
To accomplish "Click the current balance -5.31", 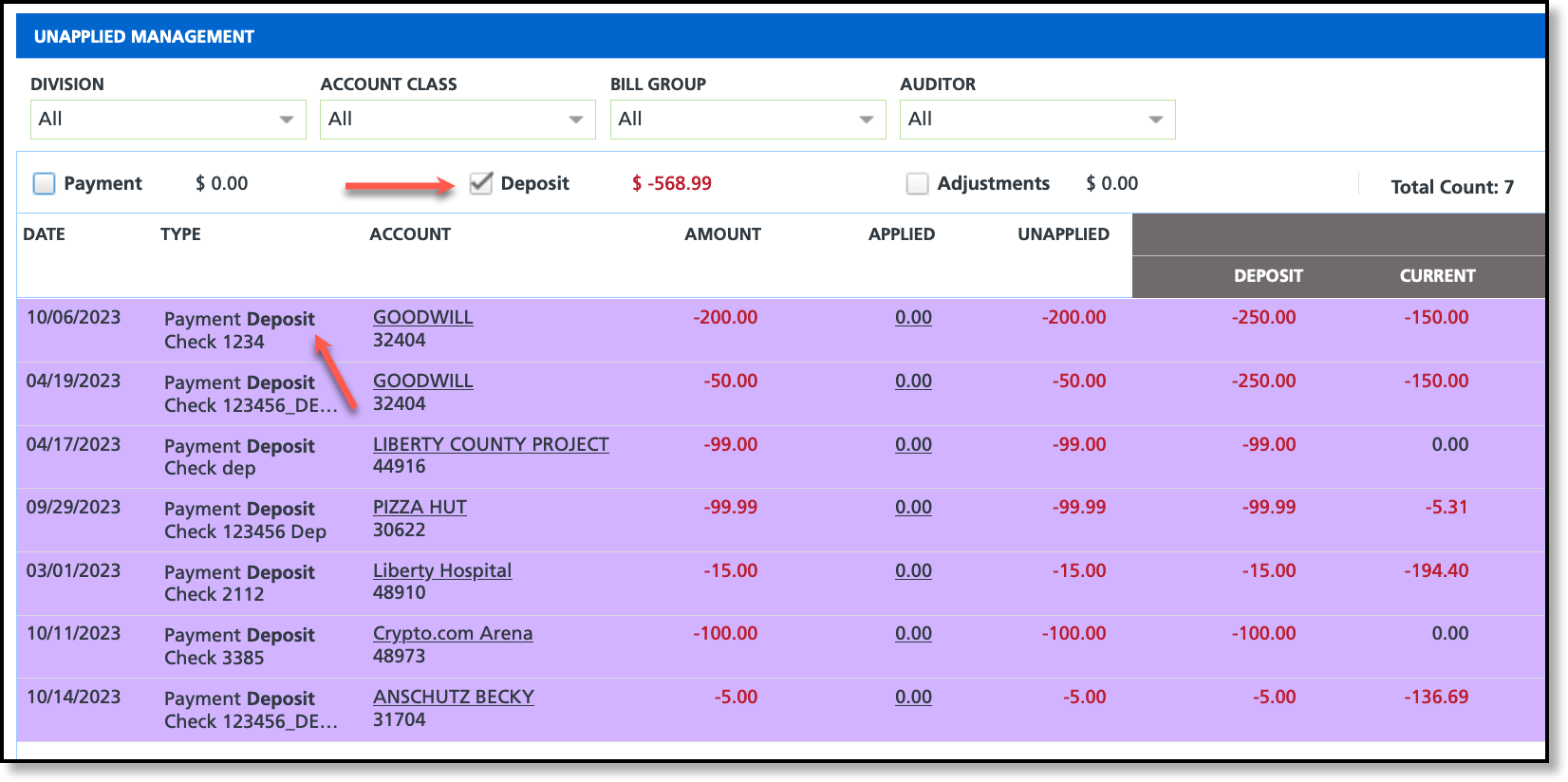I will (1447, 508).
